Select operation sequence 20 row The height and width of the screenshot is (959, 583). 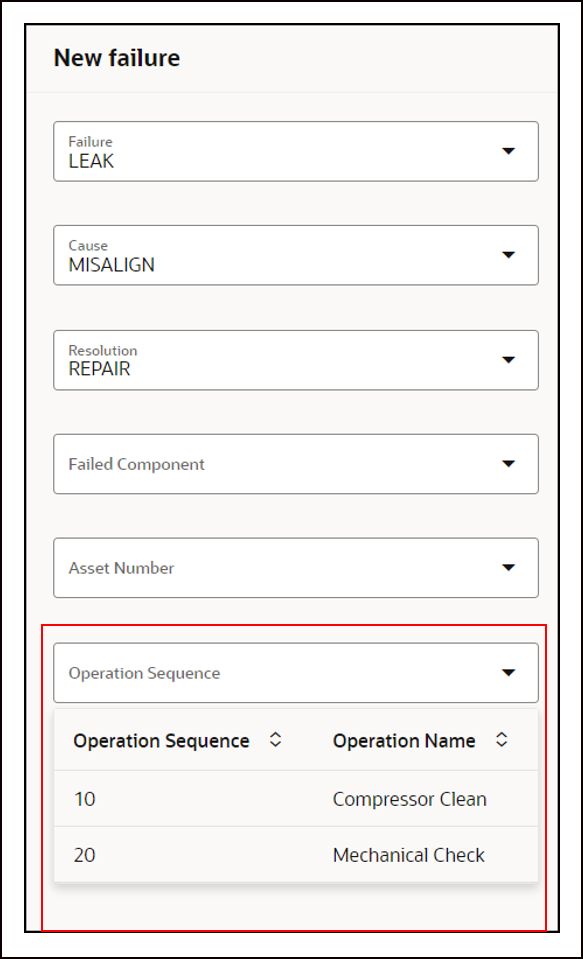click(296, 854)
